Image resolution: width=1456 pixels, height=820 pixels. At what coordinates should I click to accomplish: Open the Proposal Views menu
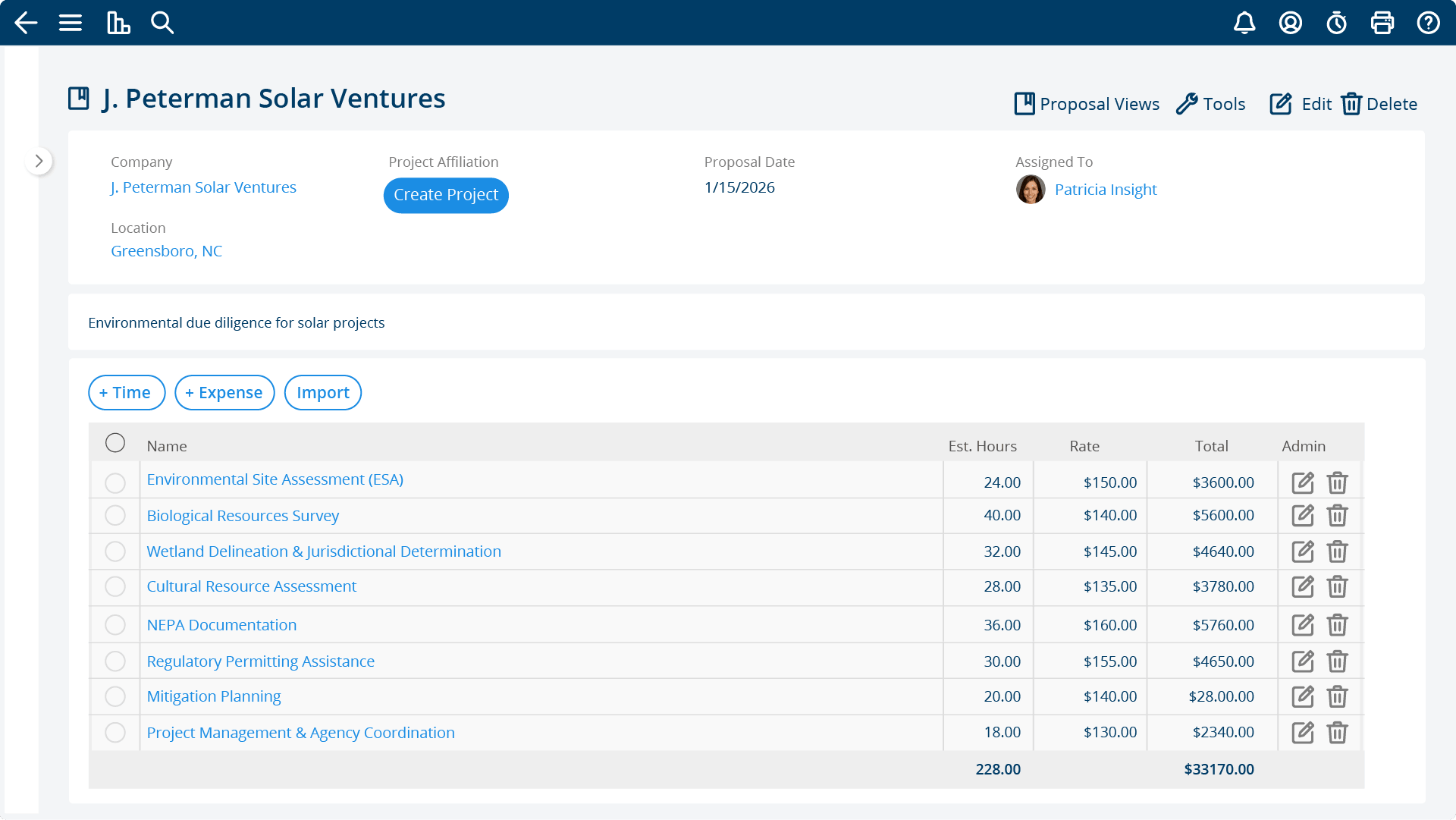1087,104
